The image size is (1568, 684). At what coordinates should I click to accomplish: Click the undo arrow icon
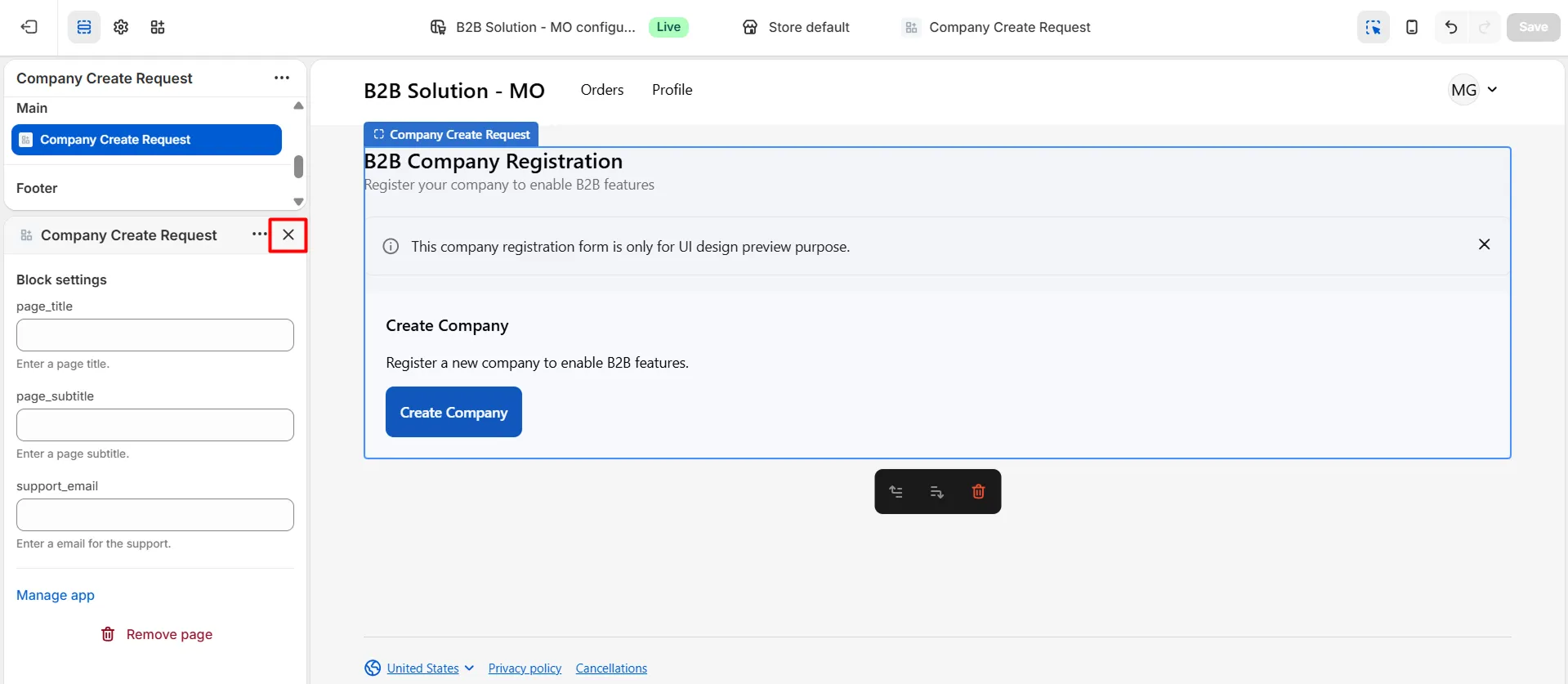coord(1450,27)
